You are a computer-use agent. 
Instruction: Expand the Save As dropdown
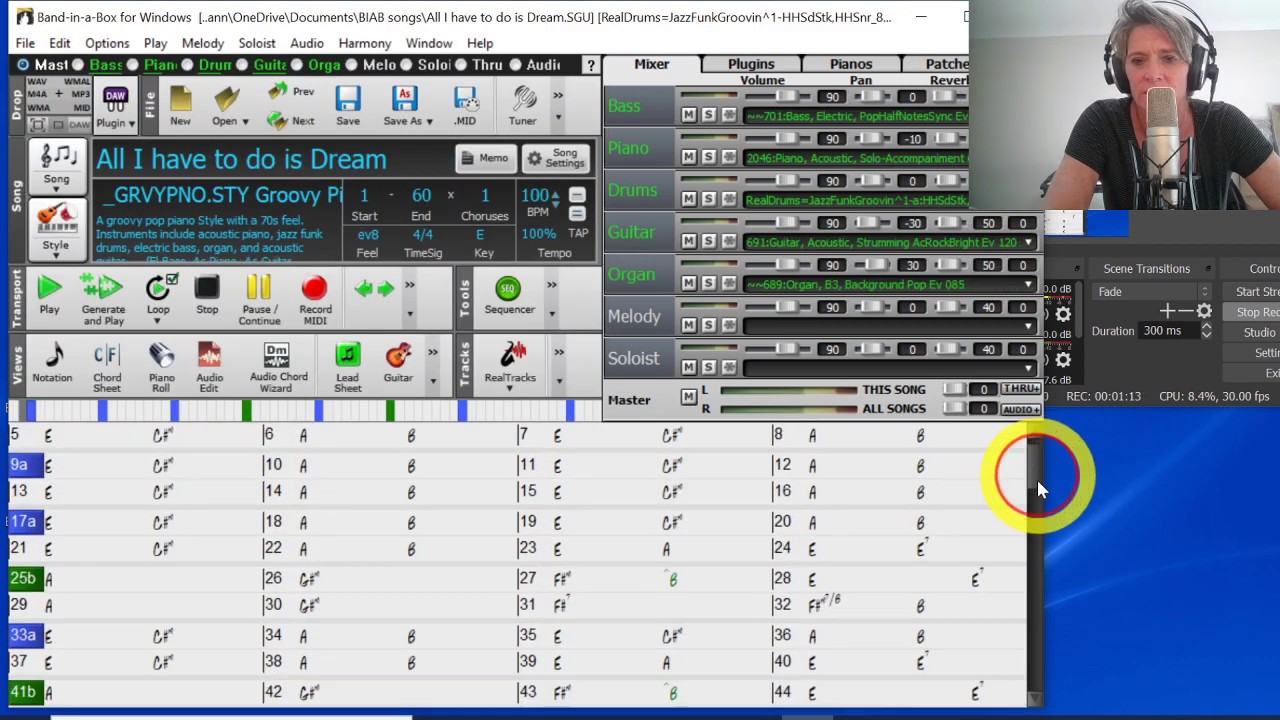429,121
